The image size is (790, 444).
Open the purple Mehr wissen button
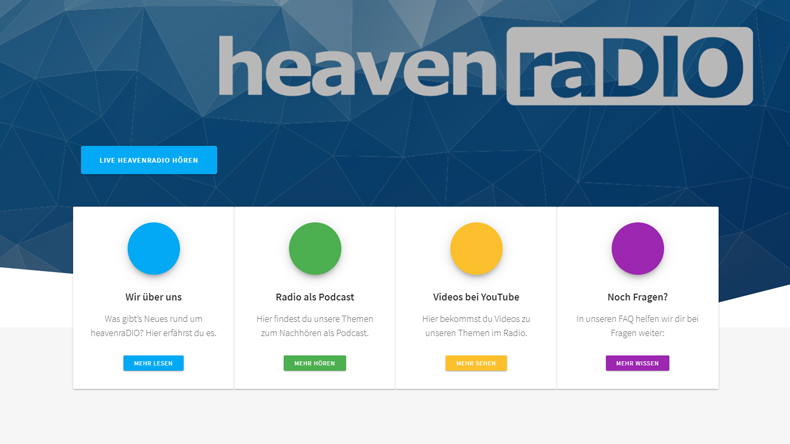637,363
